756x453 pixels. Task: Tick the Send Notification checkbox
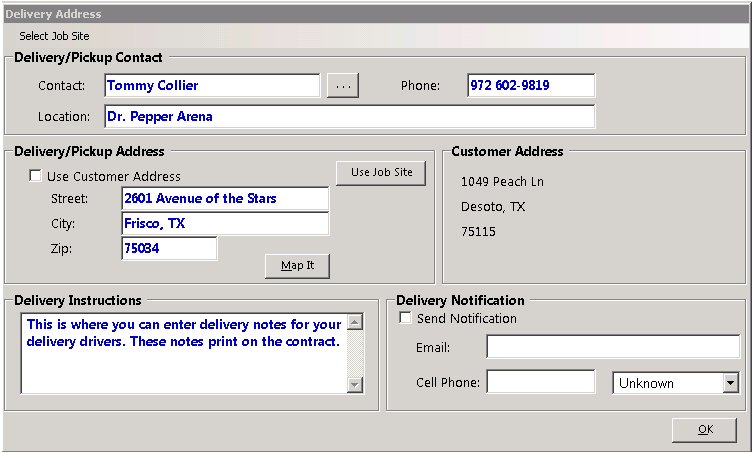coord(406,319)
